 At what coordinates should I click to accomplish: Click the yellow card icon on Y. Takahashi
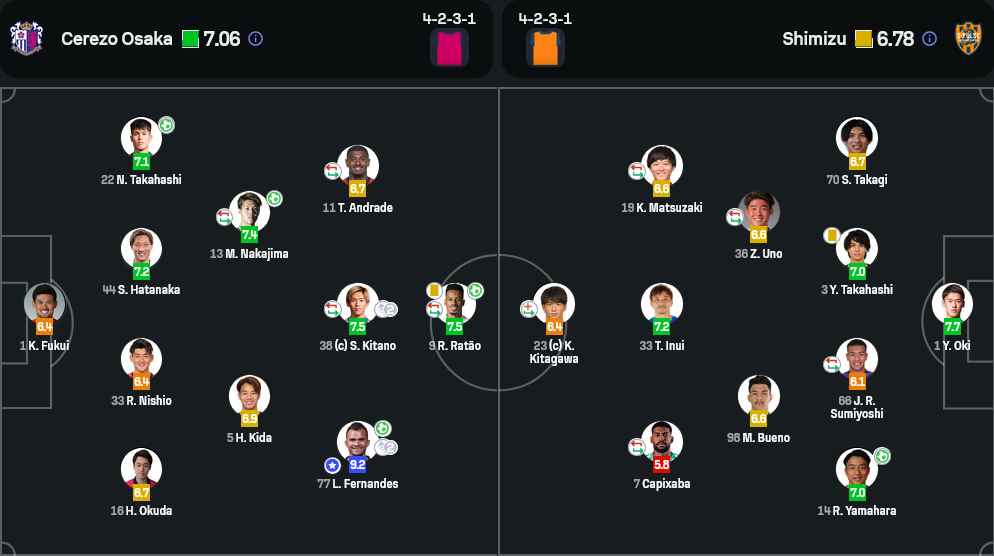tap(831, 234)
